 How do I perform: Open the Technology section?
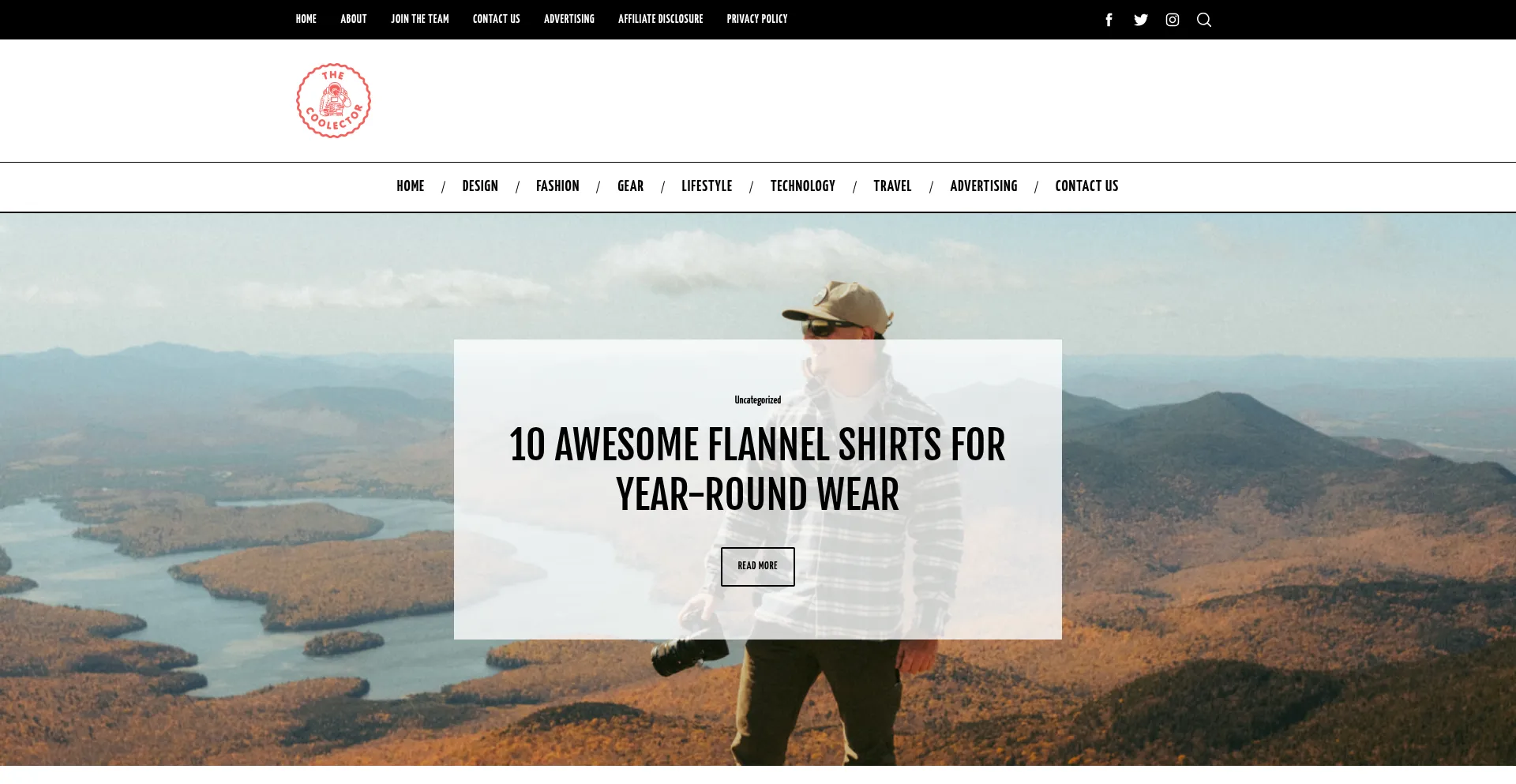coord(803,186)
